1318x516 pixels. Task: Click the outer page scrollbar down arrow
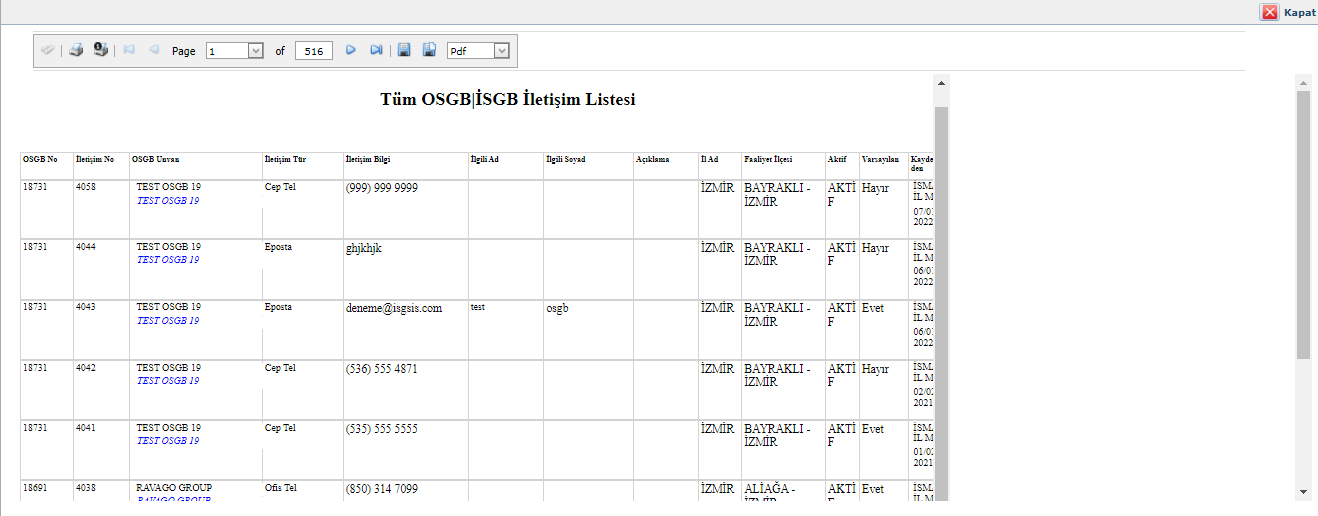click(1302, 492)
